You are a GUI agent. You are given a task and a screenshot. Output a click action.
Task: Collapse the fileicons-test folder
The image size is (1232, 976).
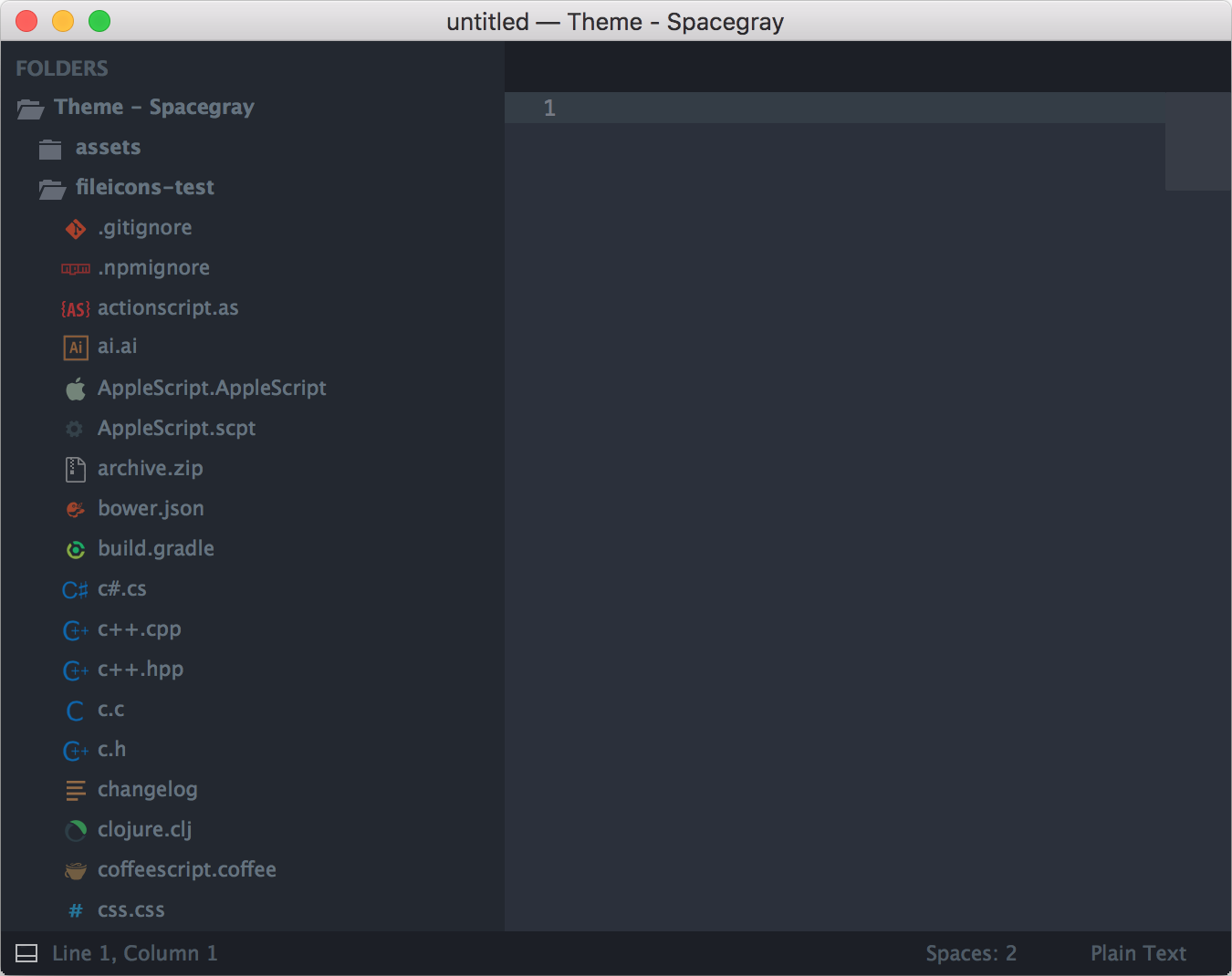52,189
